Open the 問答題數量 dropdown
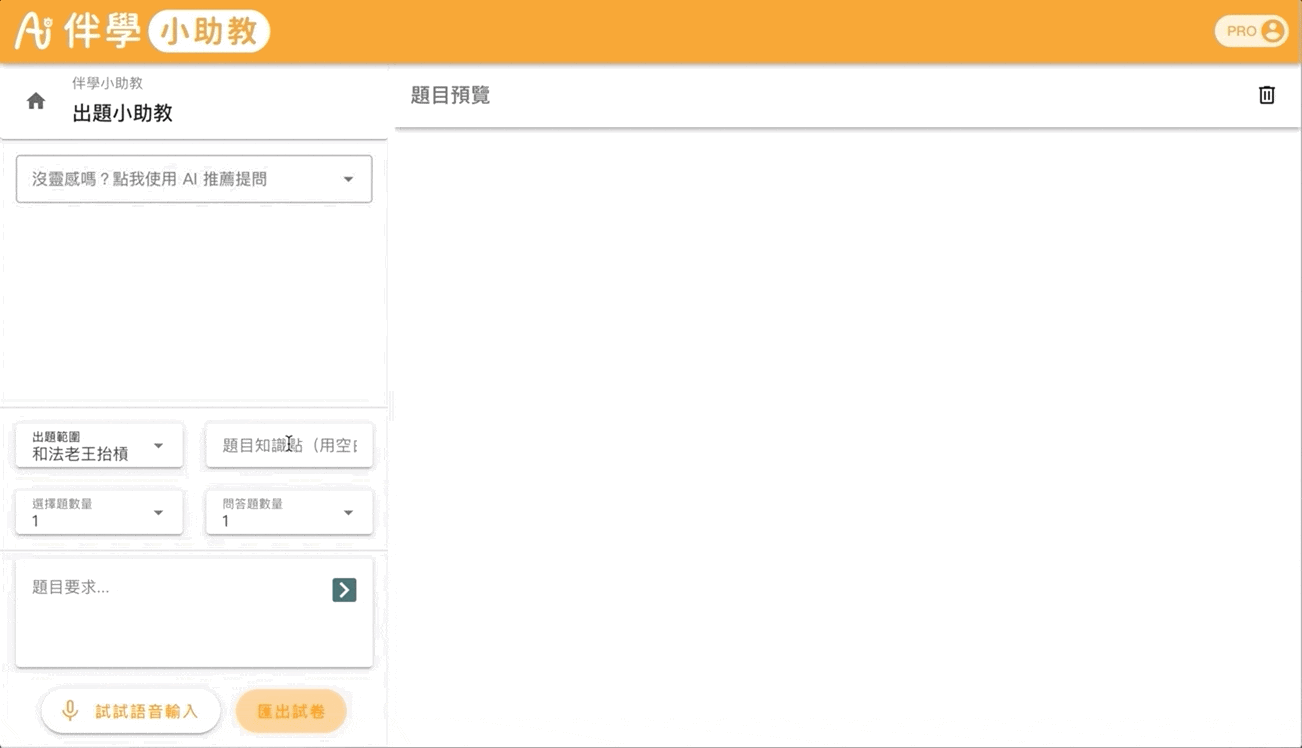The image size is (1302, 748). coord(289,512)
